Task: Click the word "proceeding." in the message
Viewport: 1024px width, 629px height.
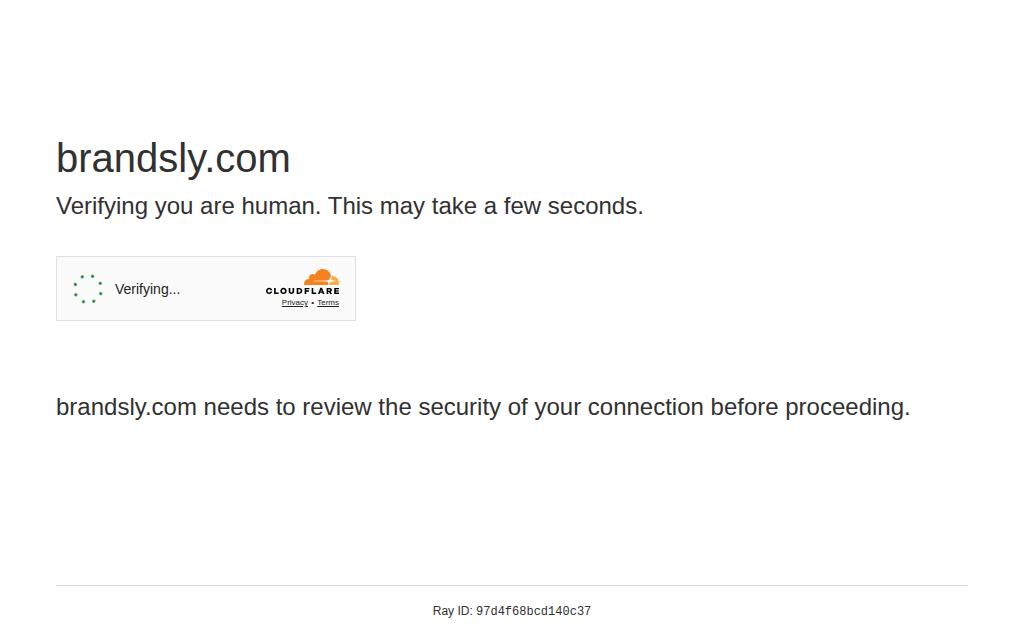Action: (x=847, y=408)
